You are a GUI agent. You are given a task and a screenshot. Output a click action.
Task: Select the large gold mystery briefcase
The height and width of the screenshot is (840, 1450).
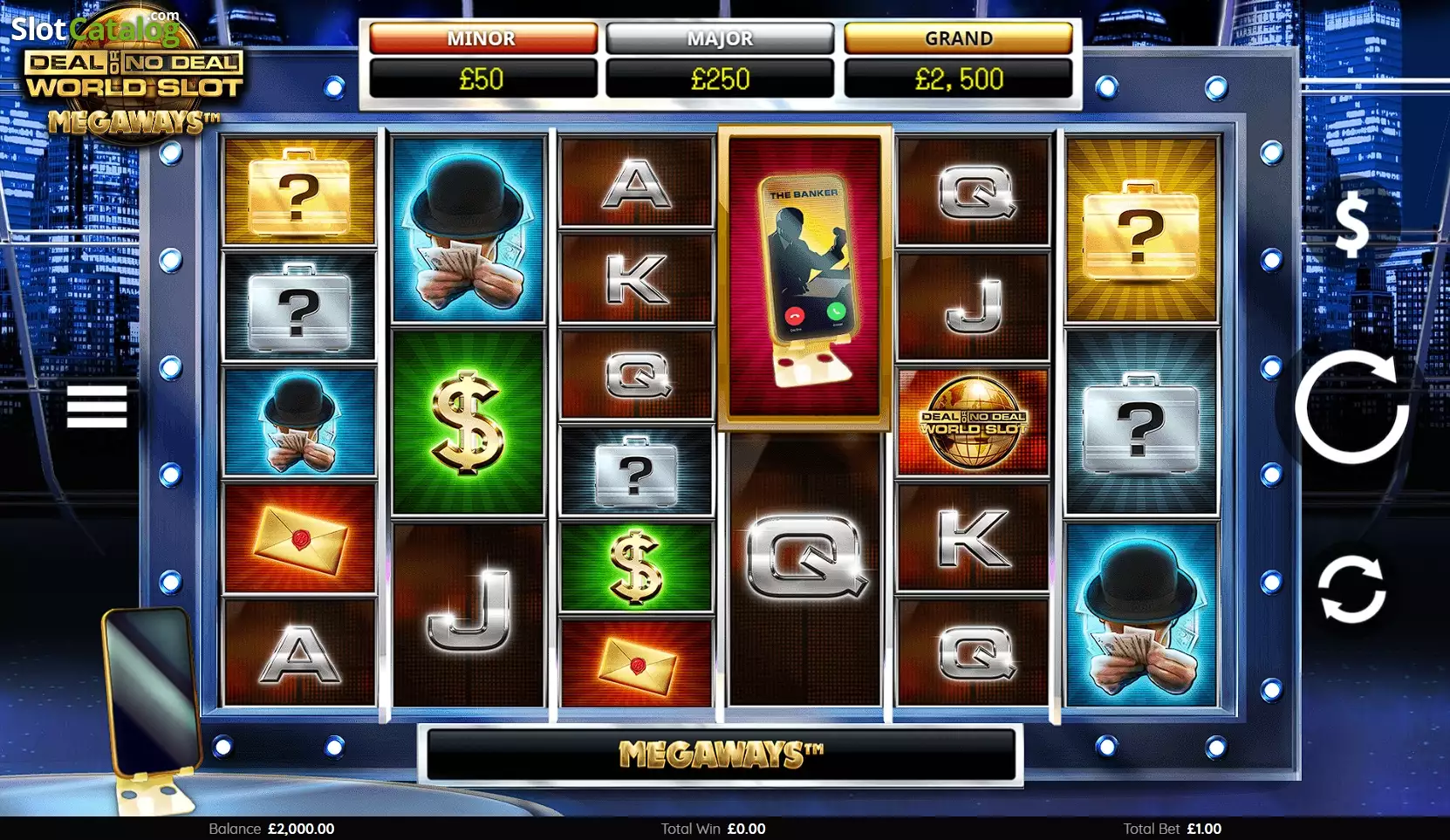point(1140,229)
